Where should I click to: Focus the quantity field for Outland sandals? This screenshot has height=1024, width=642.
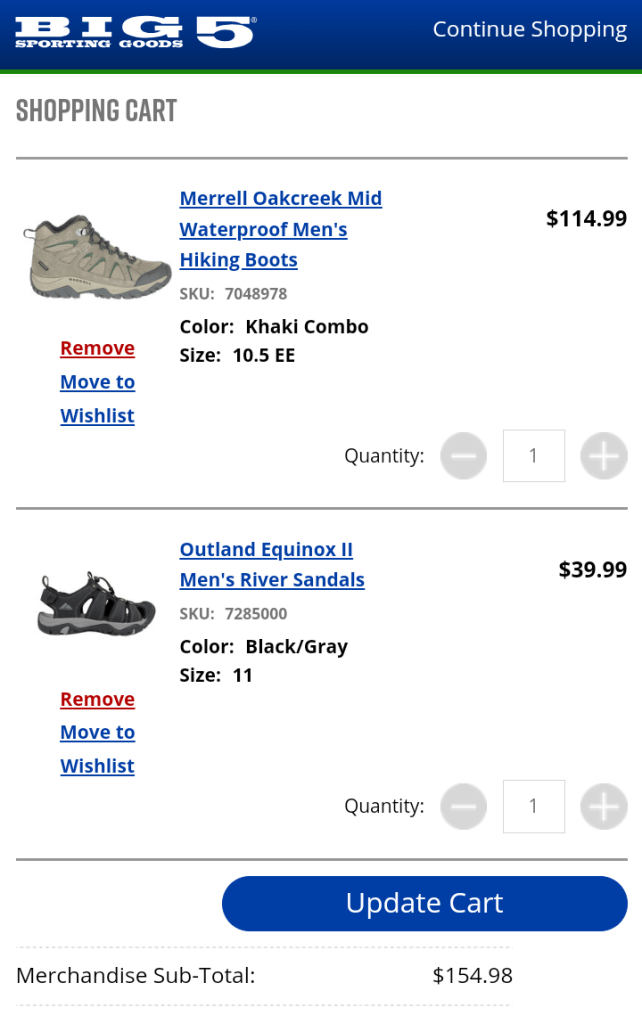[533, 806]
